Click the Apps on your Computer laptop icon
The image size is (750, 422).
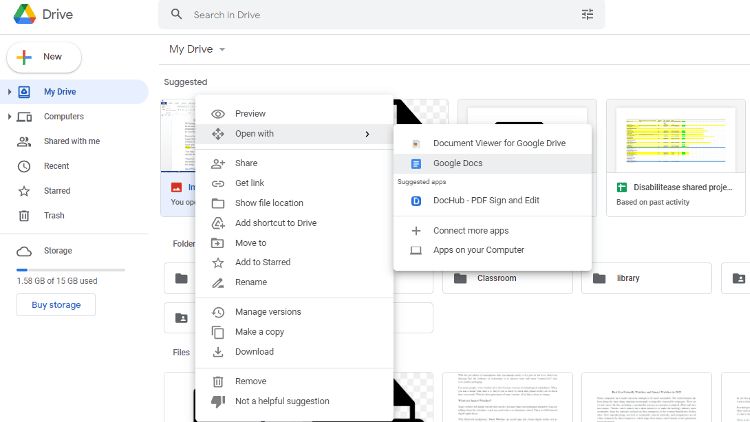click(x=416, y=250)
